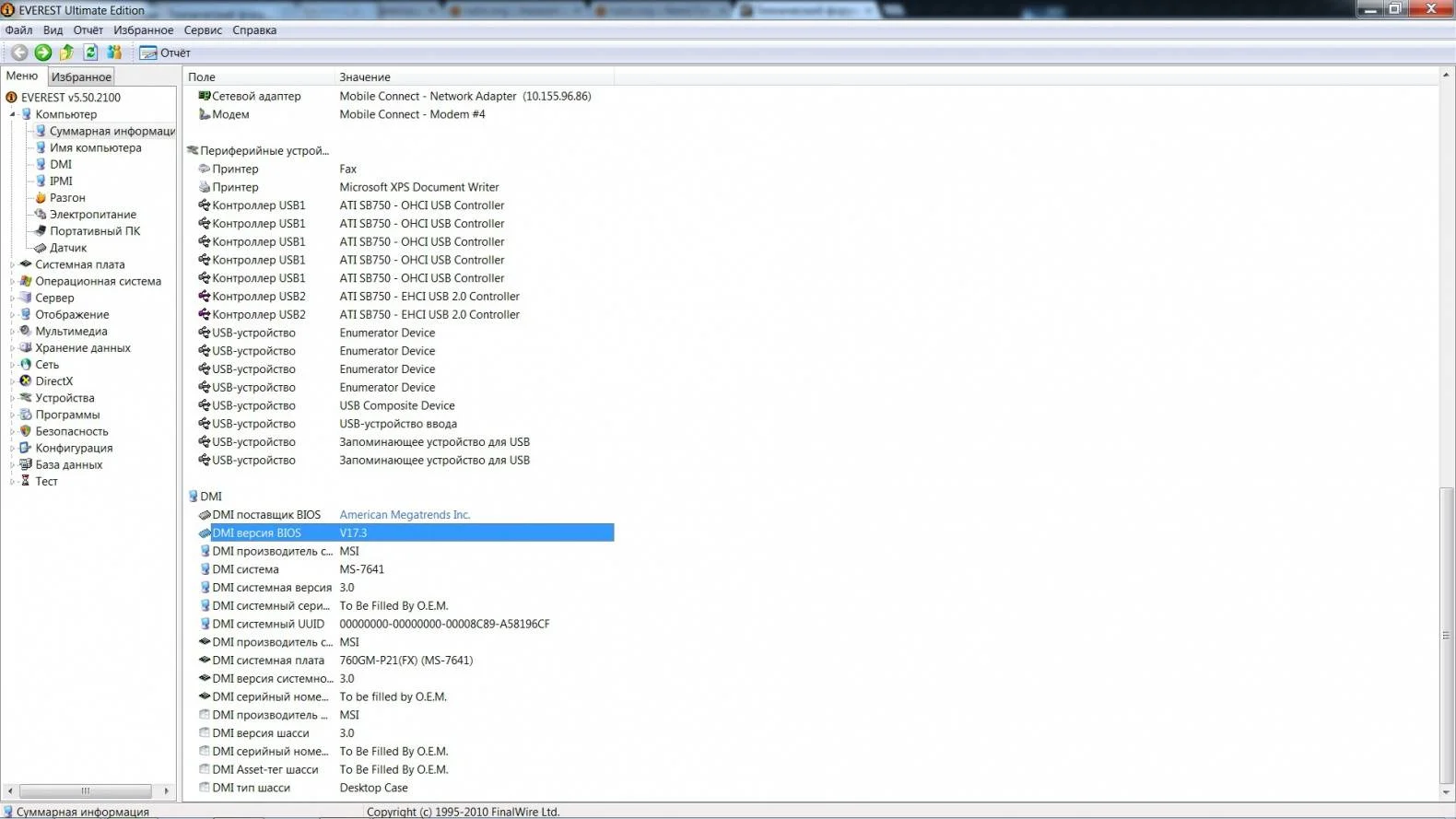Click the Безопасность shield icon
Image resolution: width=1456 pixels, height=819 pixels.
26,431
